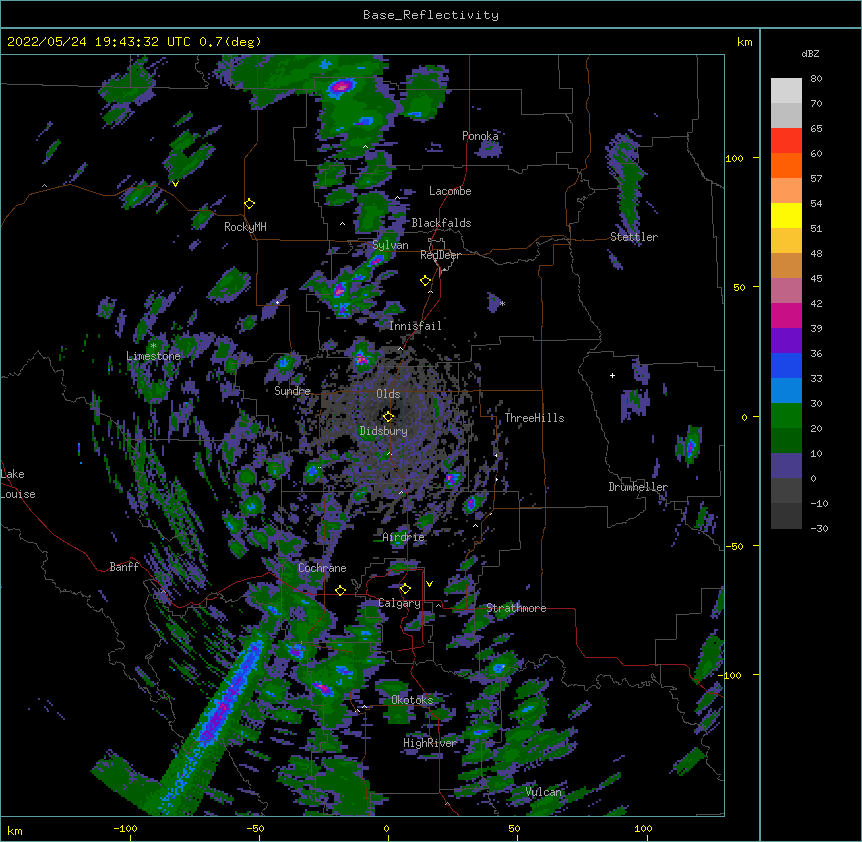862x842 pixels.
Task: Click the 45 dBZ legend value
Action: [x=816, y=279]
